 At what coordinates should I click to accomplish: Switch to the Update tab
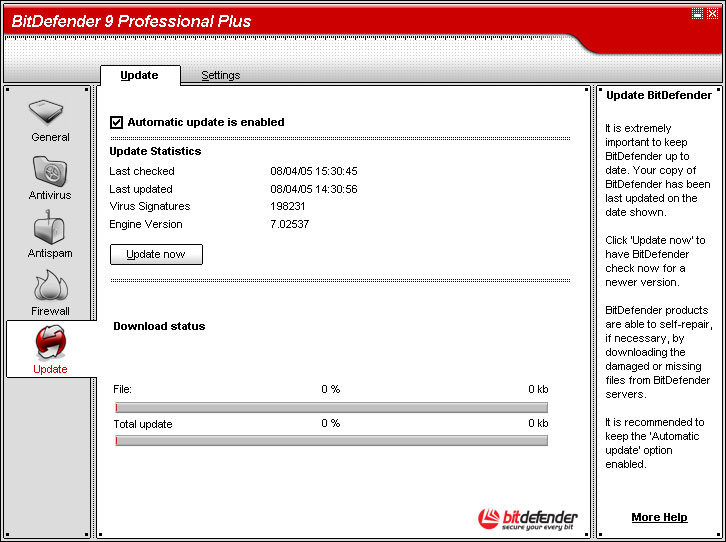[x=139, y=75]
